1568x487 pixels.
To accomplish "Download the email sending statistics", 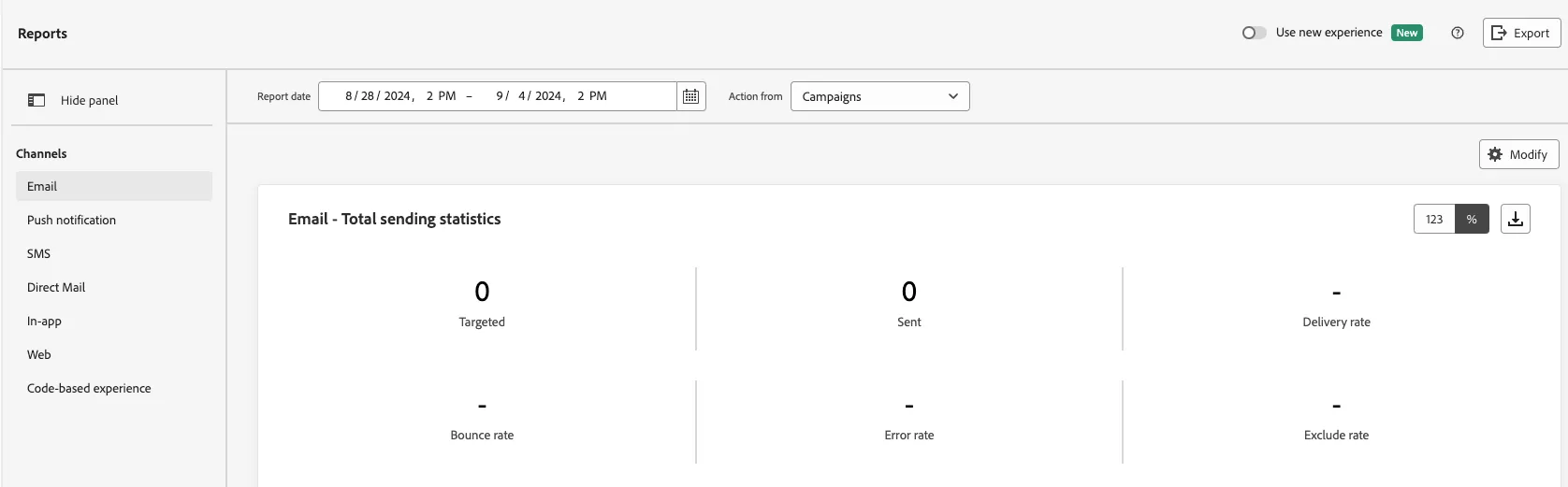I will tap(1515, 219).
